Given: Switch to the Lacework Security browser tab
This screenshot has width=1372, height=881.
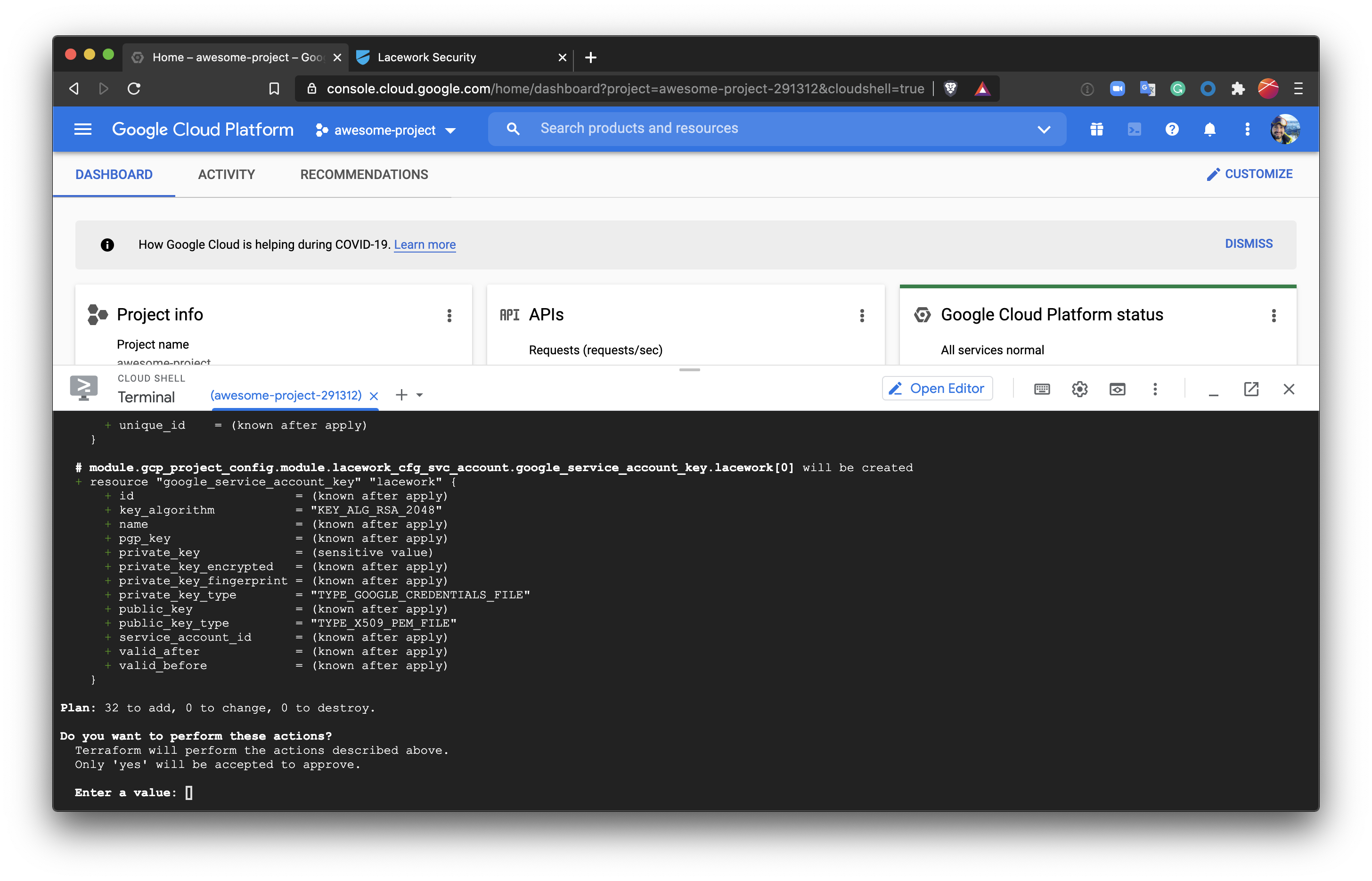Looking at the screenshot, I should 427,57.
